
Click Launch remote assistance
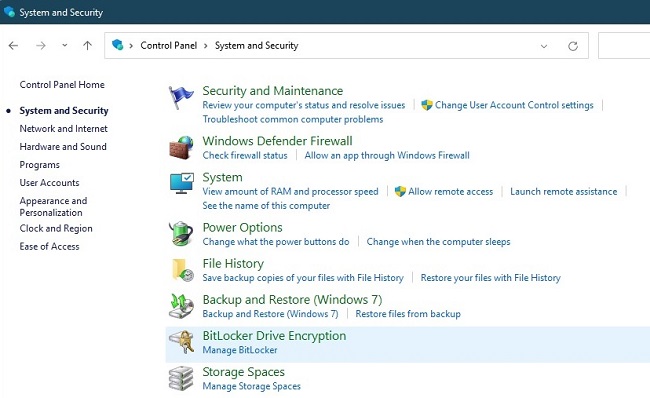tap(563, 192)
